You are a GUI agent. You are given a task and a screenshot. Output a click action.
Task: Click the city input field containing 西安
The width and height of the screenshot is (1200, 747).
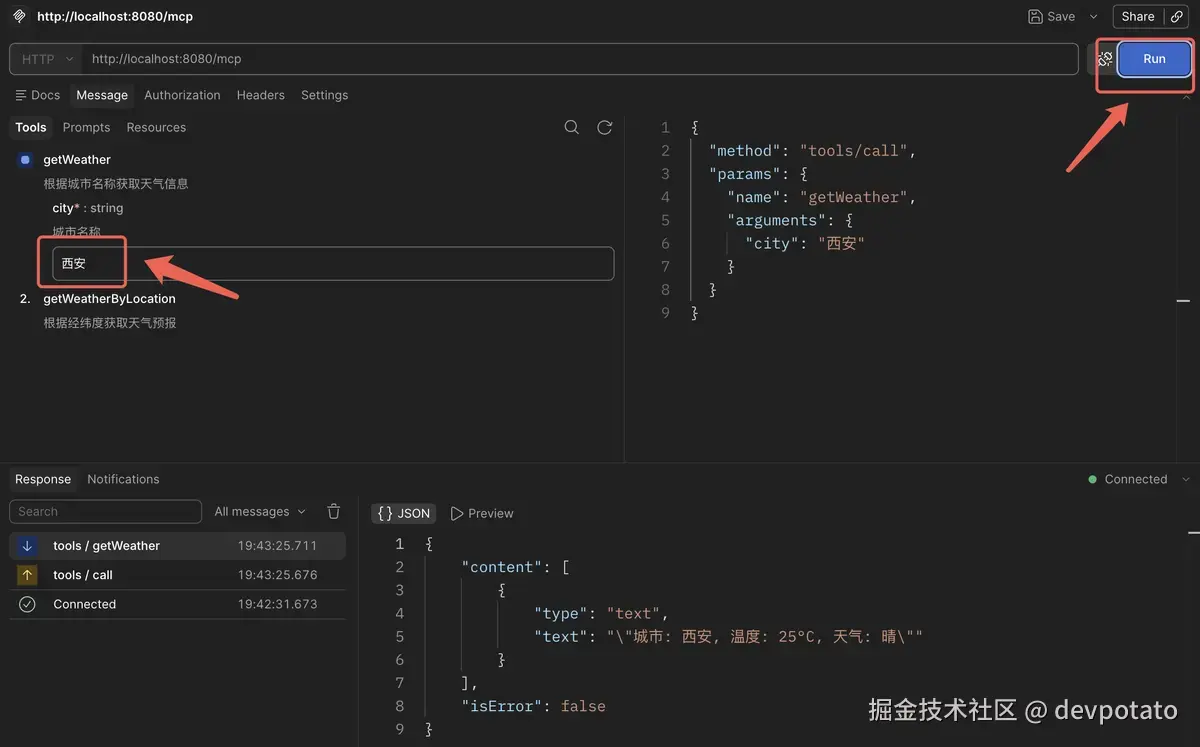tap(333, 264)
